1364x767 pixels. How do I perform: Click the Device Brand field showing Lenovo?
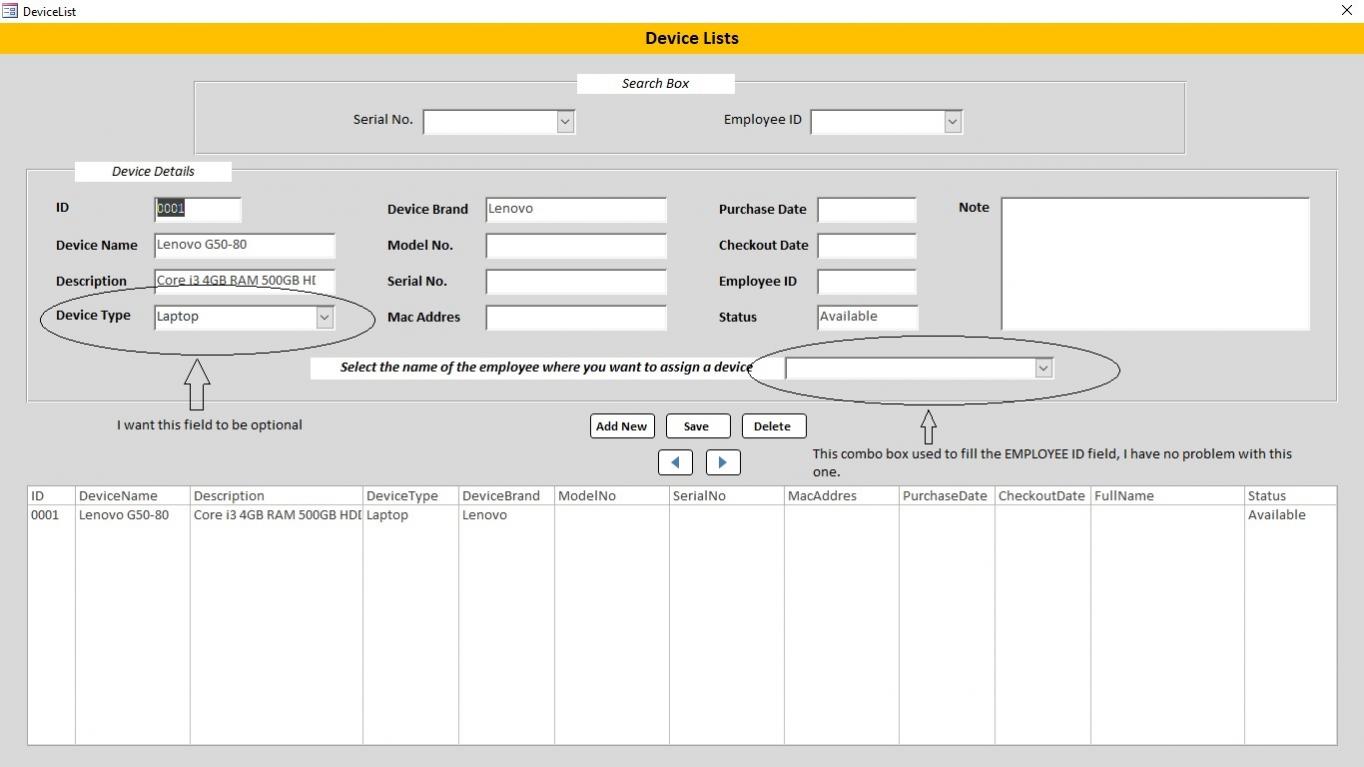[576, 209]
